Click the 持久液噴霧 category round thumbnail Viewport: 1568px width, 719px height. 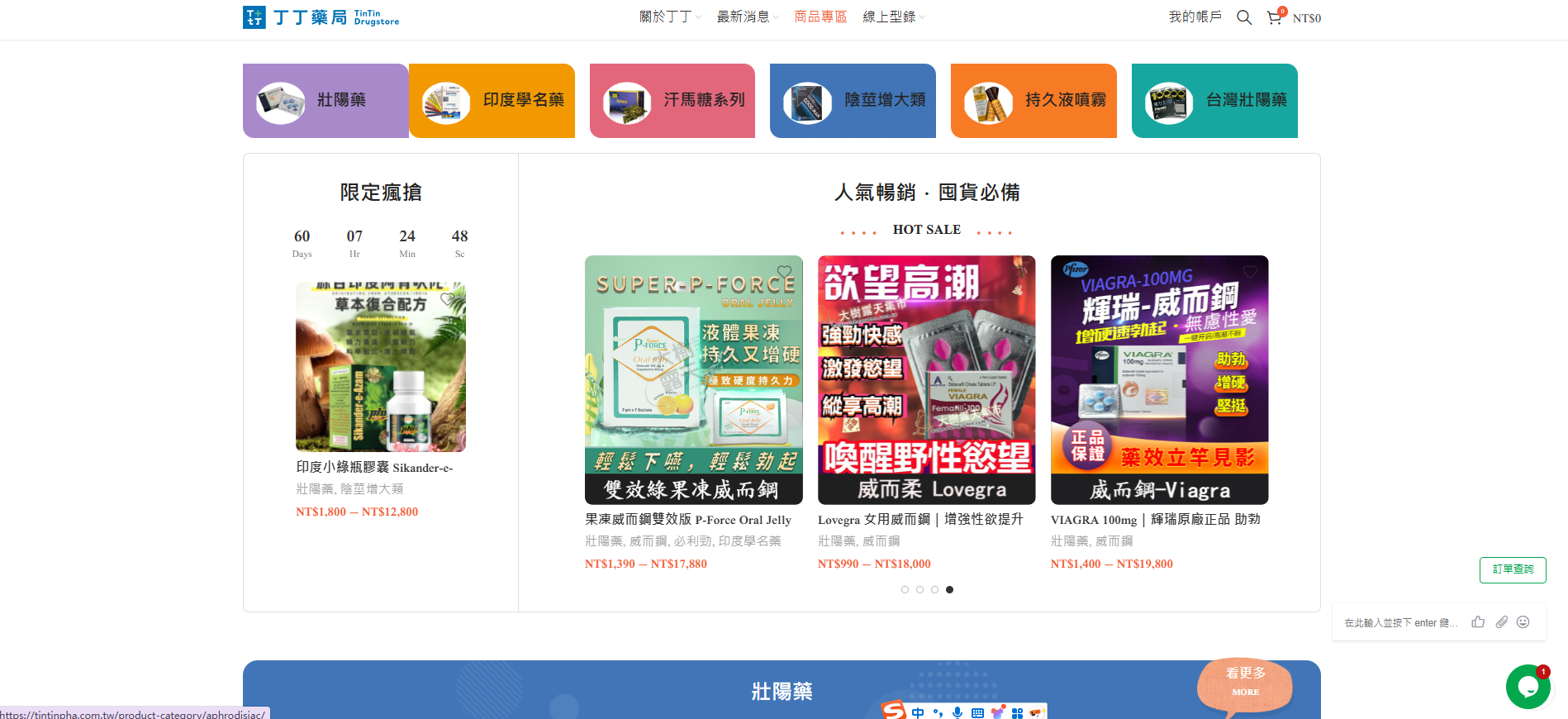988,103
